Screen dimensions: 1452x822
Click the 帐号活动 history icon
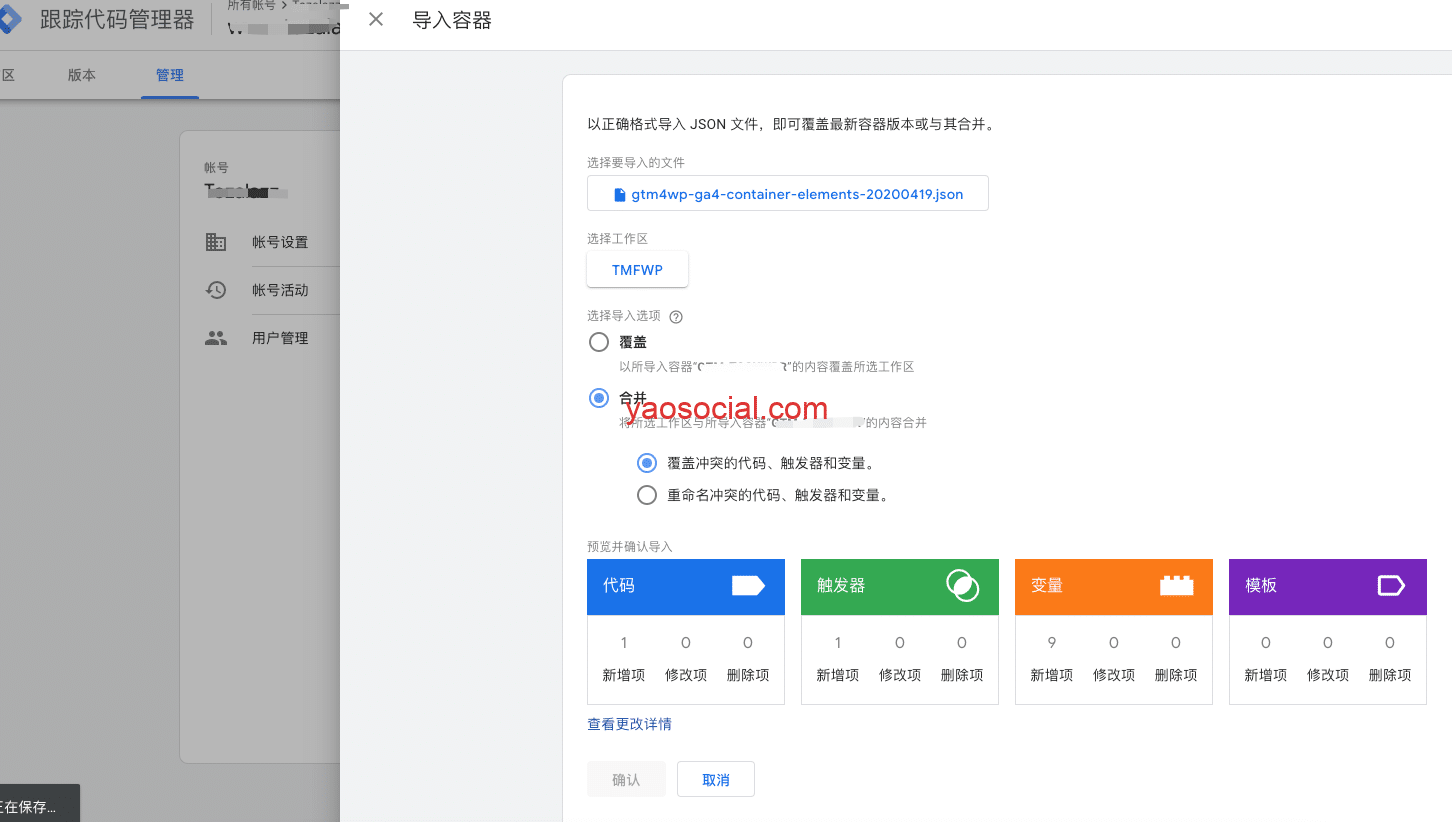(x=216, y=290)
